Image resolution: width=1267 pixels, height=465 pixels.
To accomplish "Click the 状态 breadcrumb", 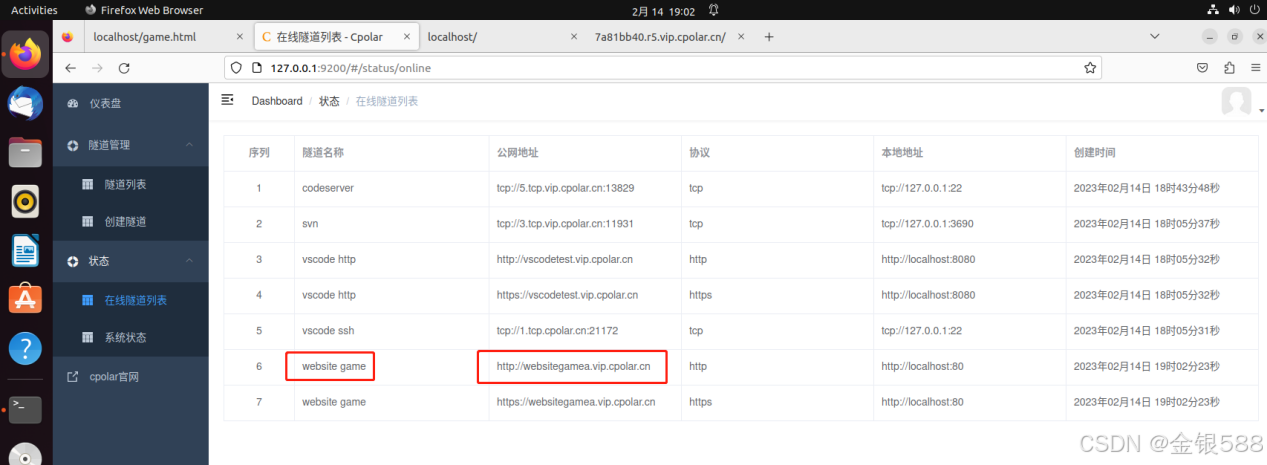I will (x=329, y=101).
